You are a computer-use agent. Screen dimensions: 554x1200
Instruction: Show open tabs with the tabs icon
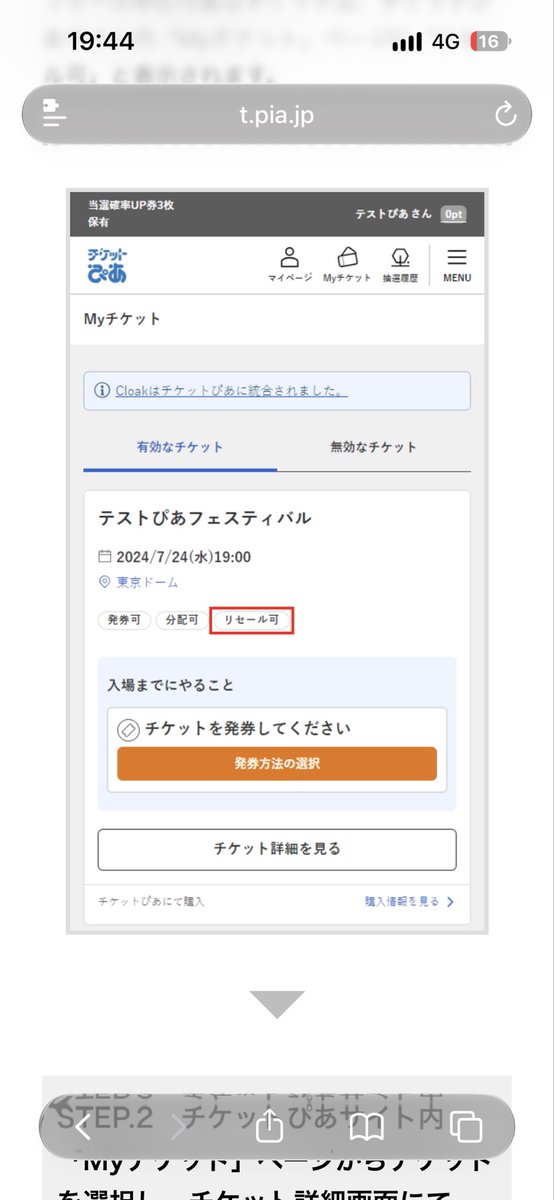tap(466, 1127)
